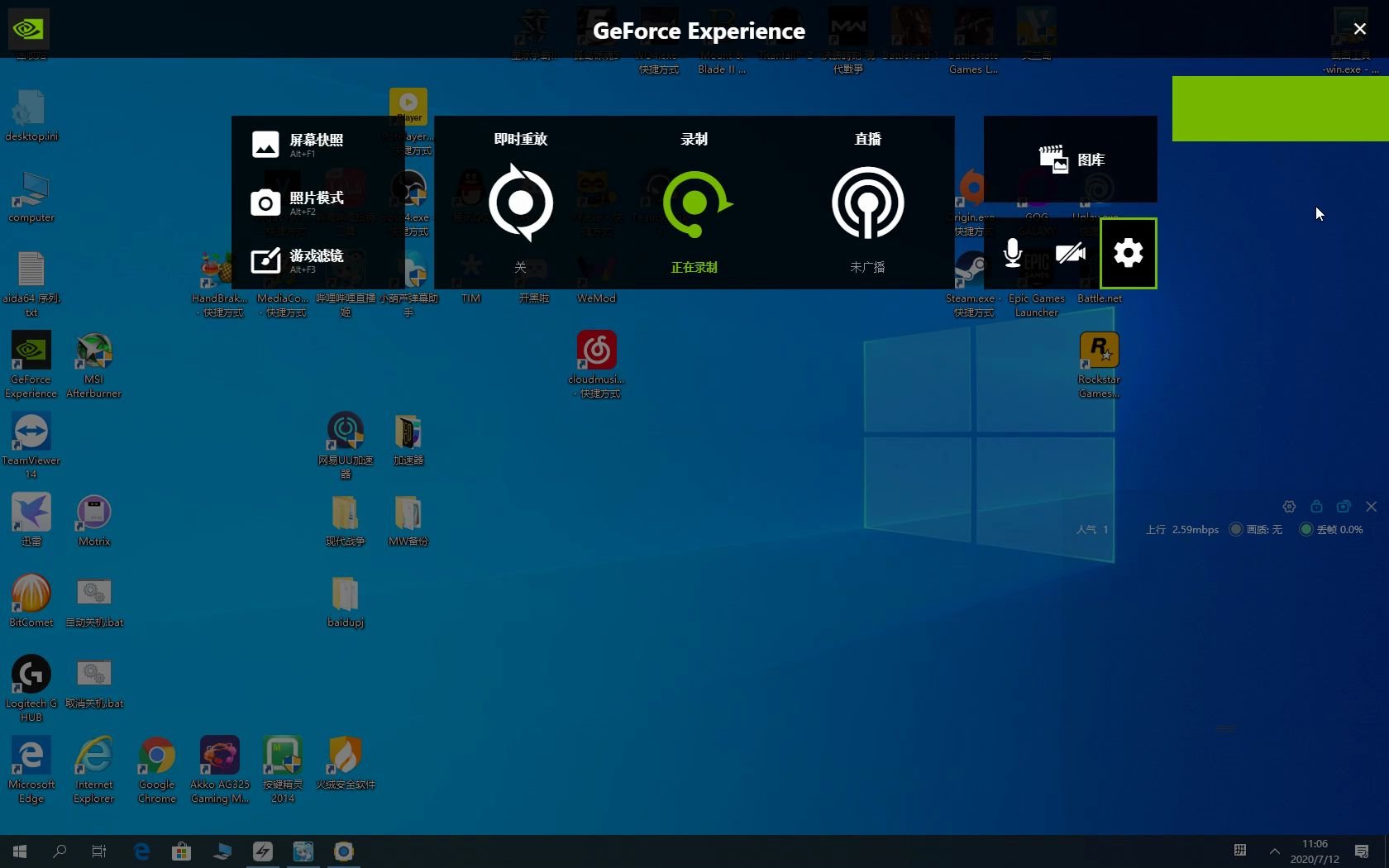Open the Windows Start menu
1389x868 pixels.
[x=20, y=851]
